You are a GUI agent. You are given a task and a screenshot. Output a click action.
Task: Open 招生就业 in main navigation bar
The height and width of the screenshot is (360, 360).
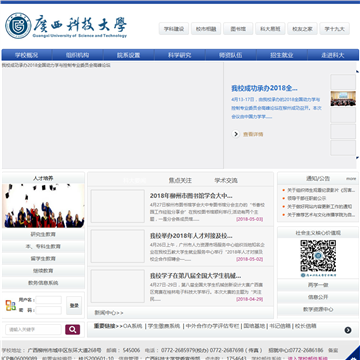coord(282,55)
